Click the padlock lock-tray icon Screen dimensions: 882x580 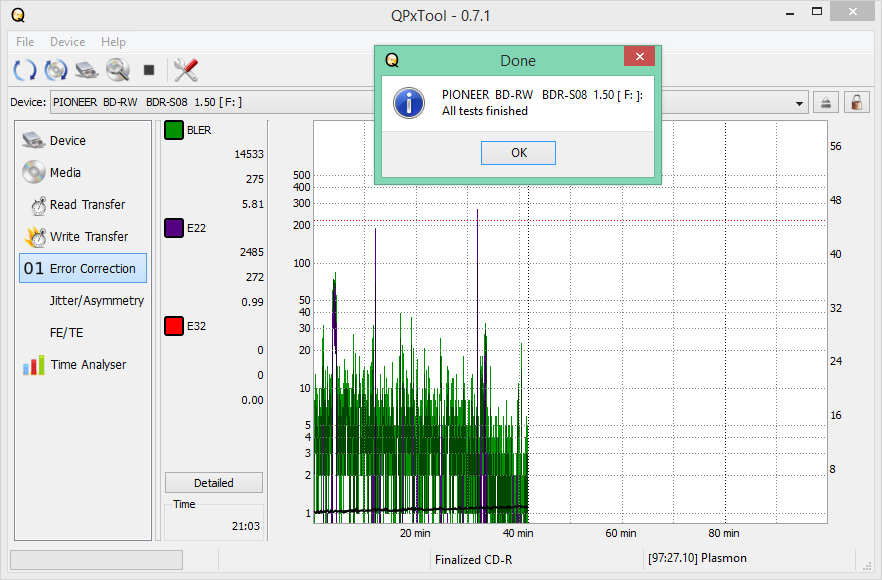[857, 102]
